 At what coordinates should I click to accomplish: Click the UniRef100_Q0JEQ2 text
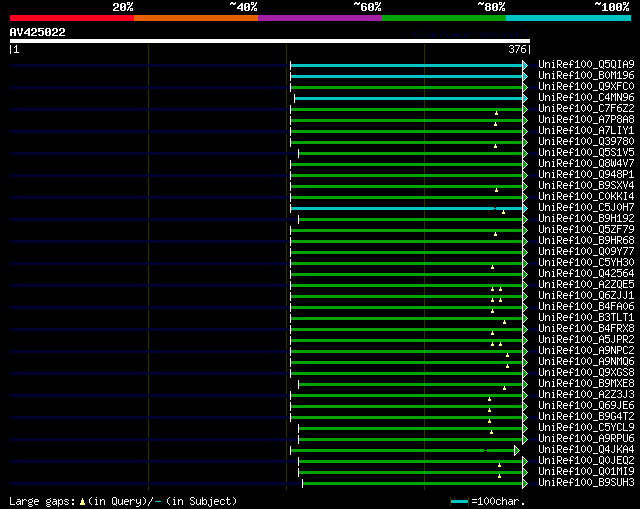click(x=586, y=461)
